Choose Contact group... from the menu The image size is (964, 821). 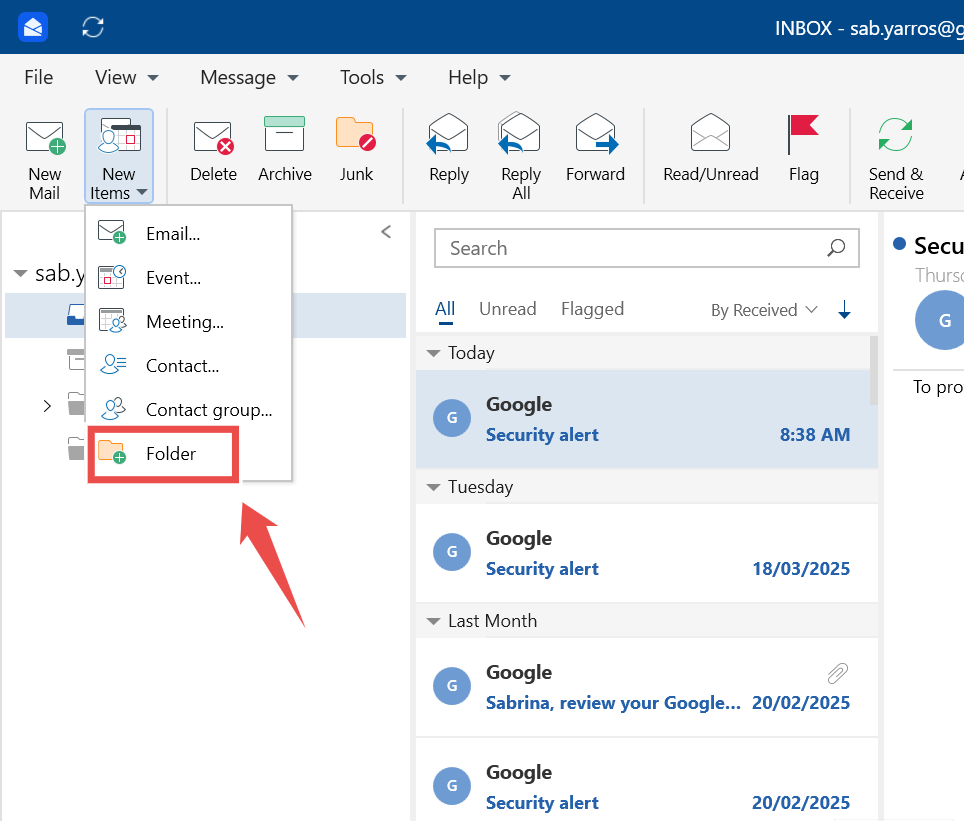[188, 410]
